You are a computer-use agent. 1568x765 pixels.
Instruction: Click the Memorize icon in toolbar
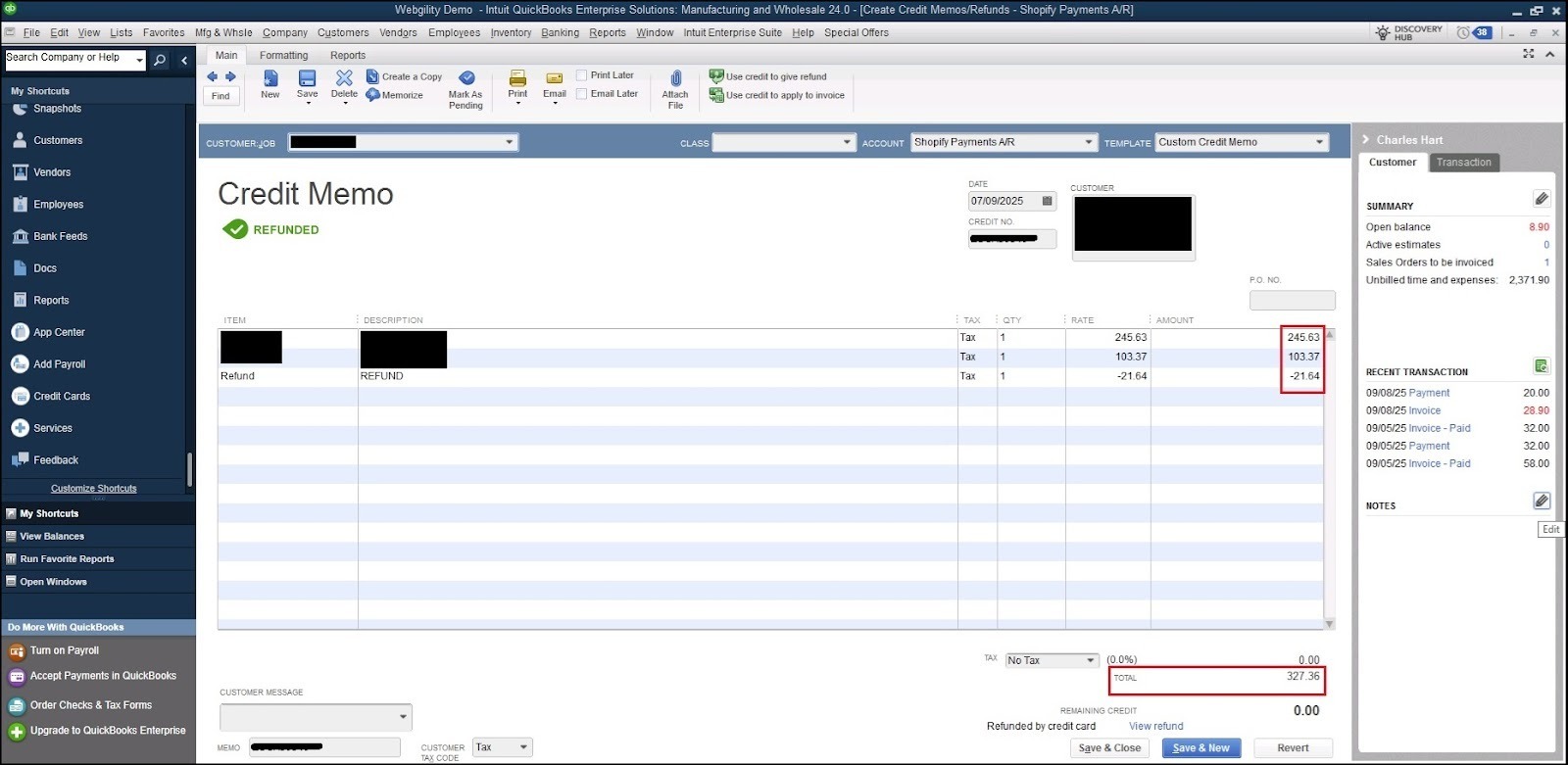tap(373, 95)
